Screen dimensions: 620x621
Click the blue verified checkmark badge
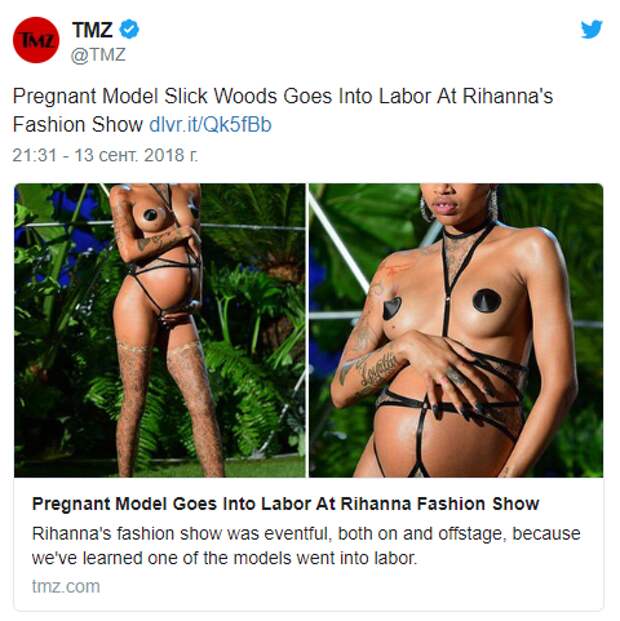pyautogui.click(x=129, y=29)
